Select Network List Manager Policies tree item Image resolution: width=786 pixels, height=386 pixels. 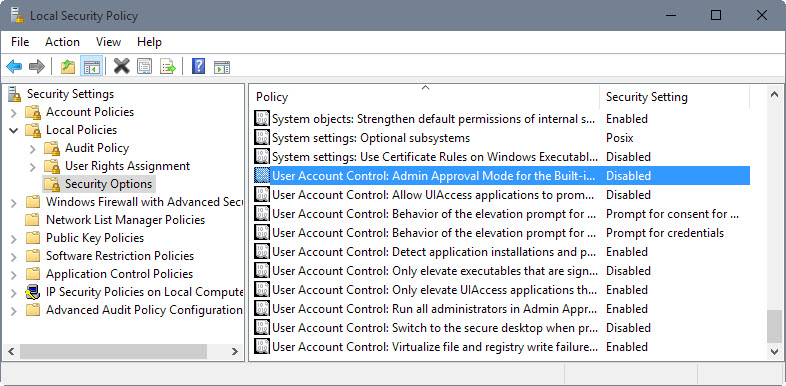125,220
